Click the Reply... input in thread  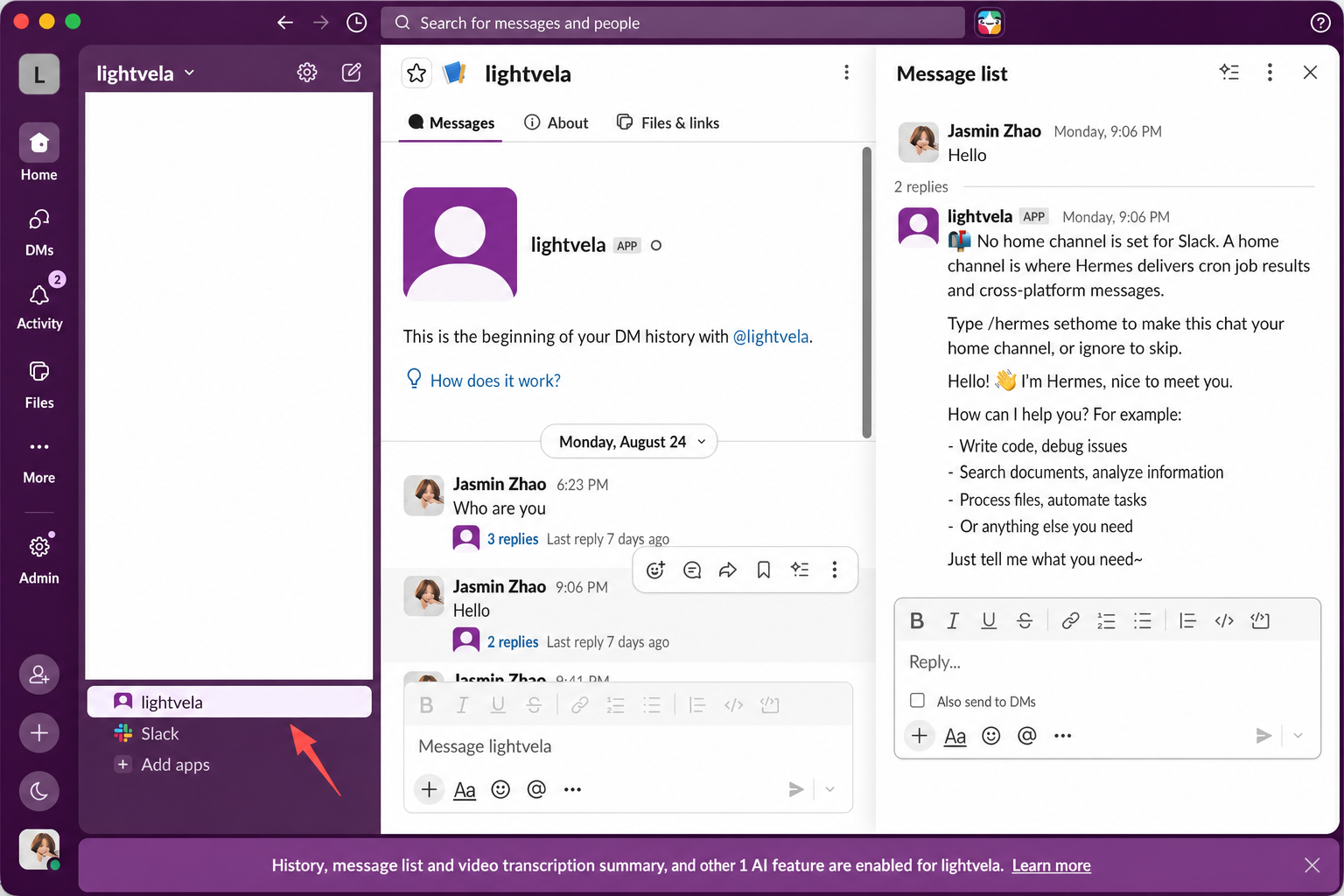pos(1107,662)
